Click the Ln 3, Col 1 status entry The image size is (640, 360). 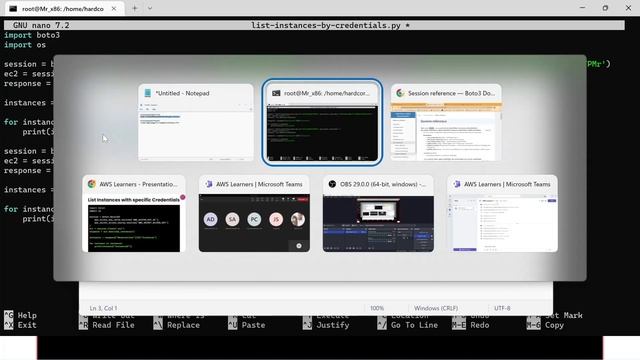click(103, 308)
